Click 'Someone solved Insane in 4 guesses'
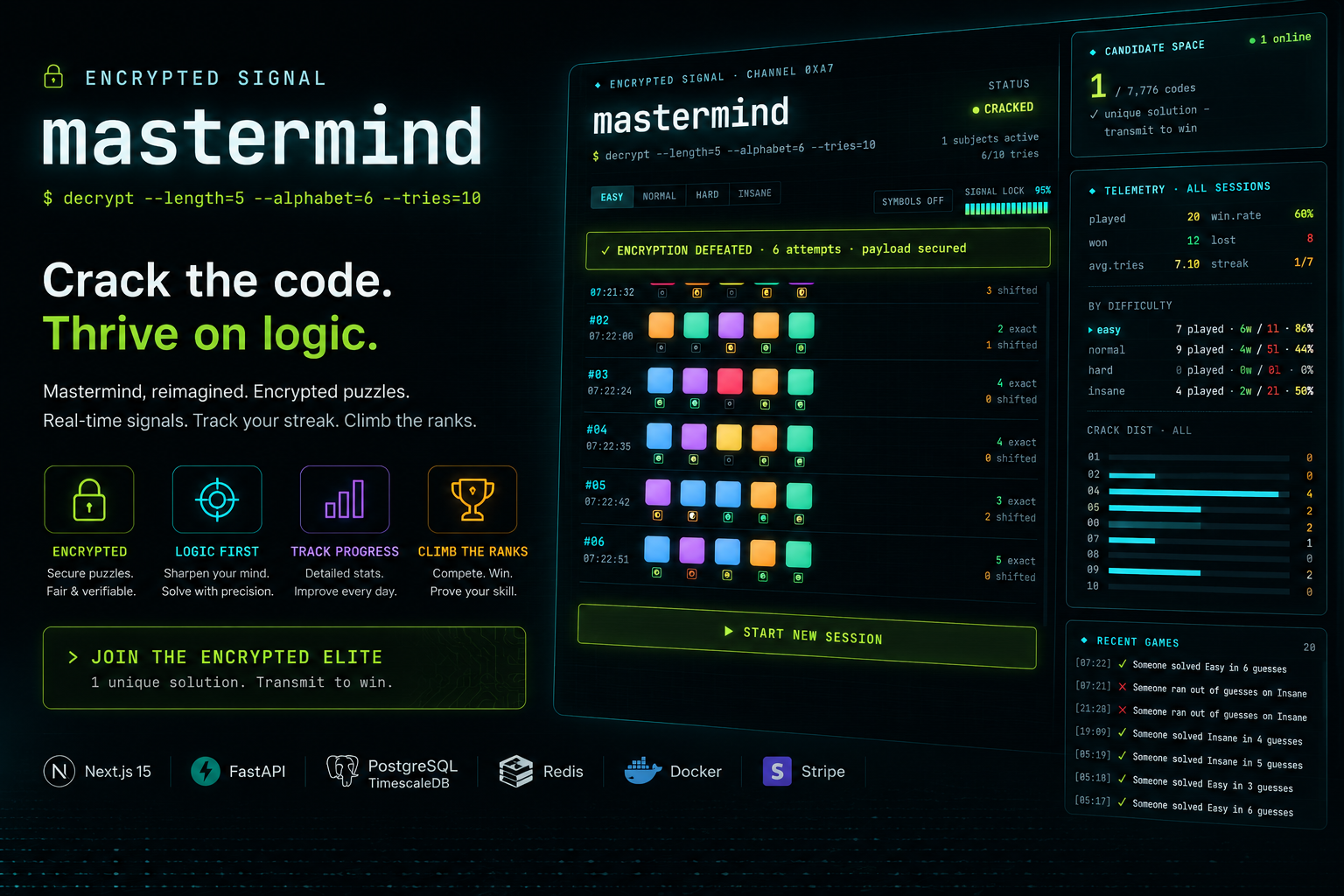The width and height of the screenshot is (1344, 896). point(1217,738)
